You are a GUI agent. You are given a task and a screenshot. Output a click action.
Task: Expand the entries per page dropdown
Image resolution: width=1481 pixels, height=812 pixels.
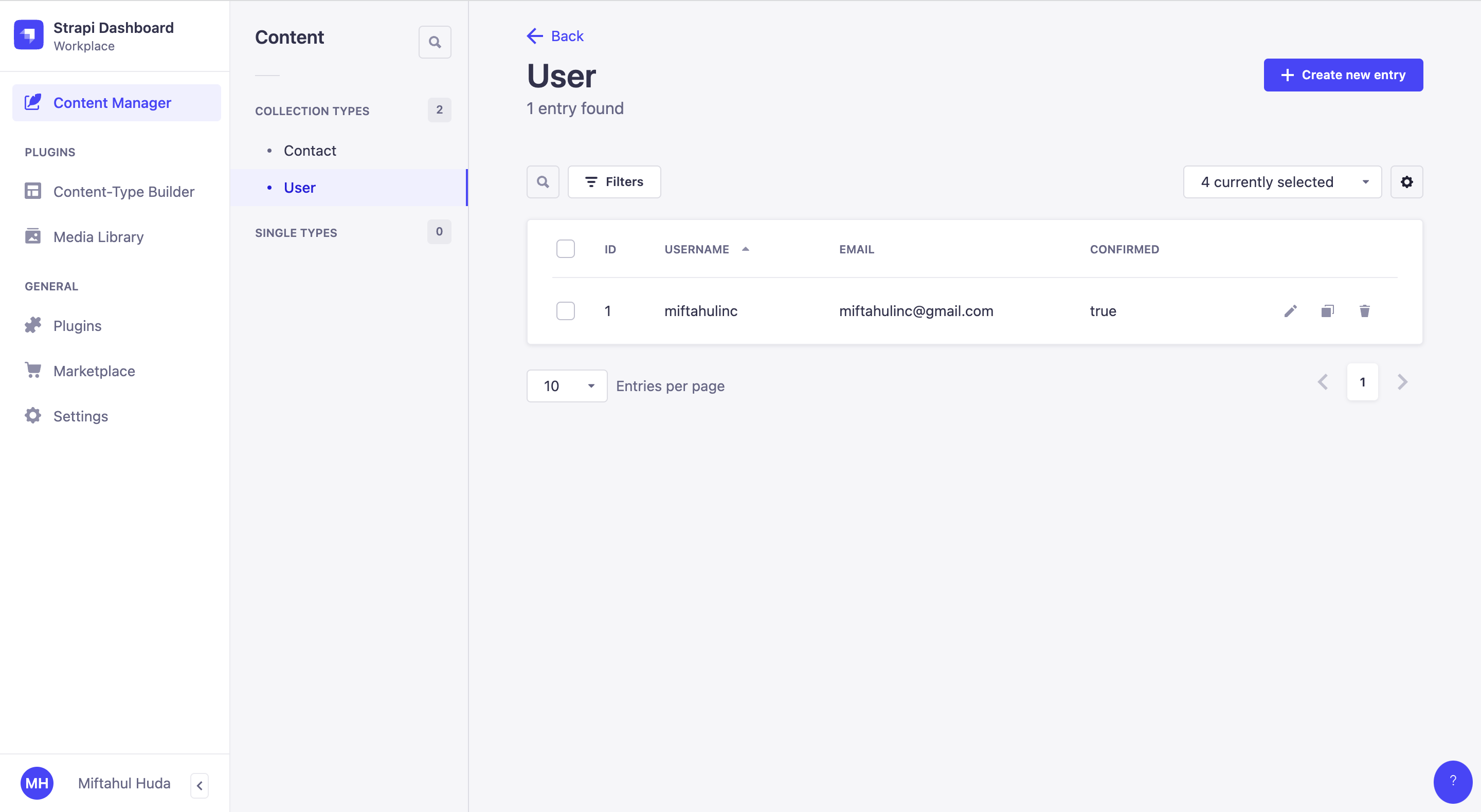tap(566, 386)
